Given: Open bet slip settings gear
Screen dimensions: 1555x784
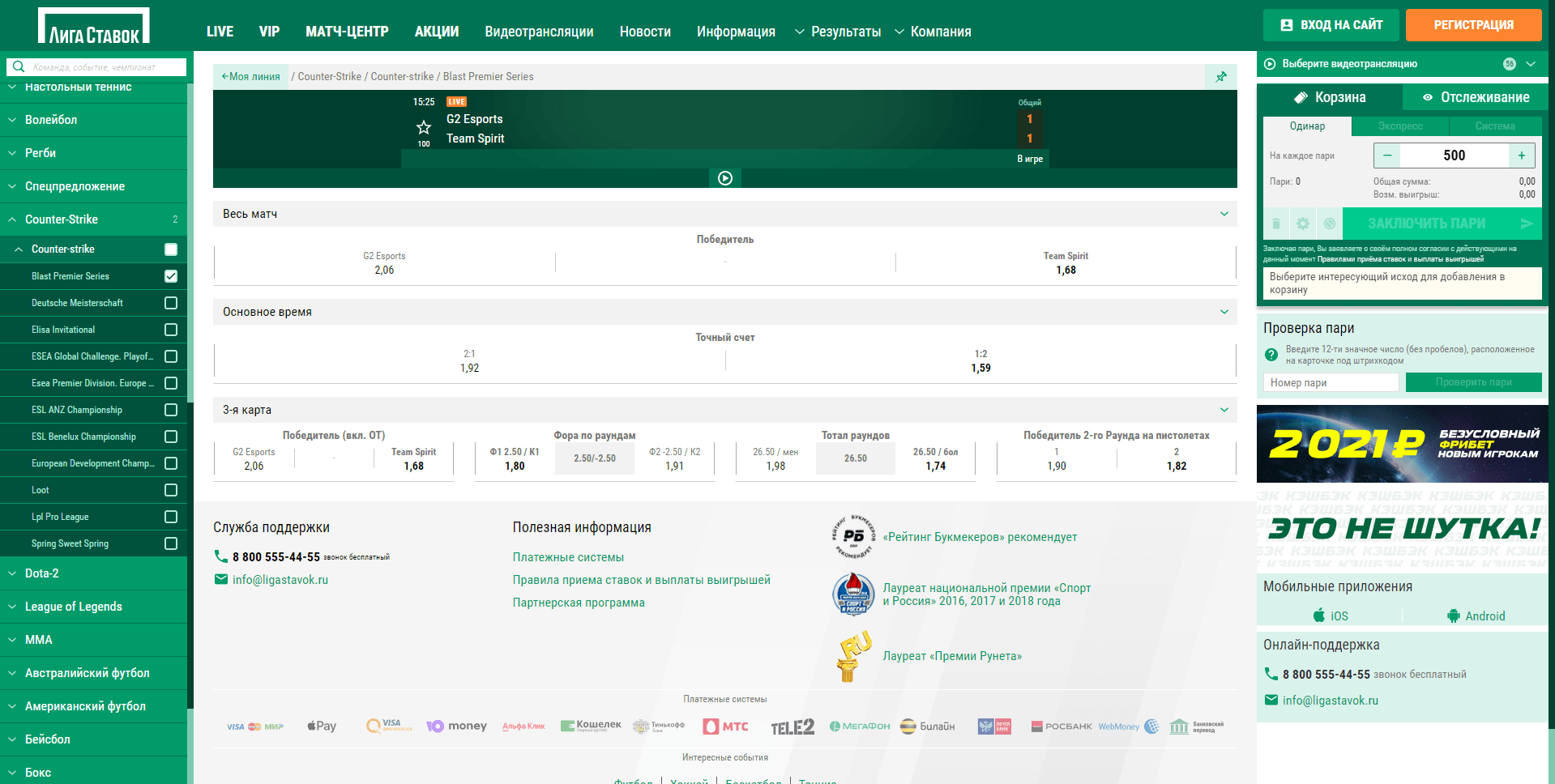Looking at the screenshot, I should [x=1303, y=224].
